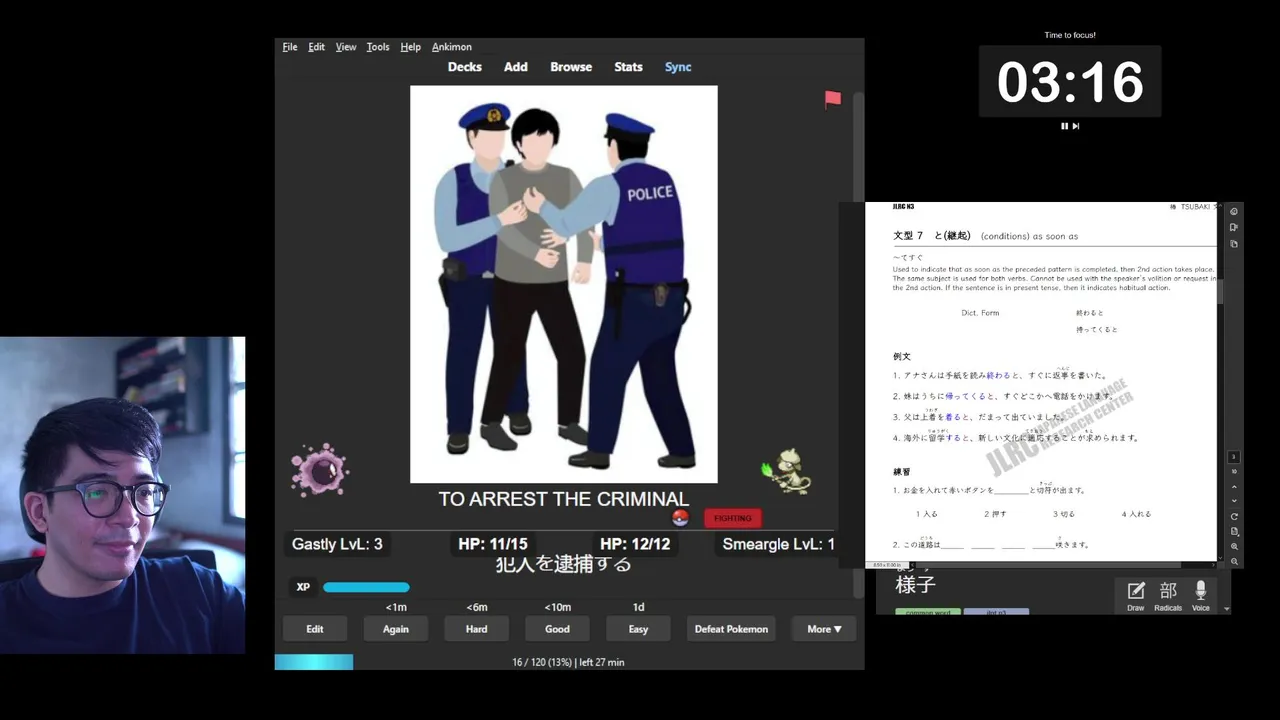
Task: Click the Edit card button
Action: point(315,629)
